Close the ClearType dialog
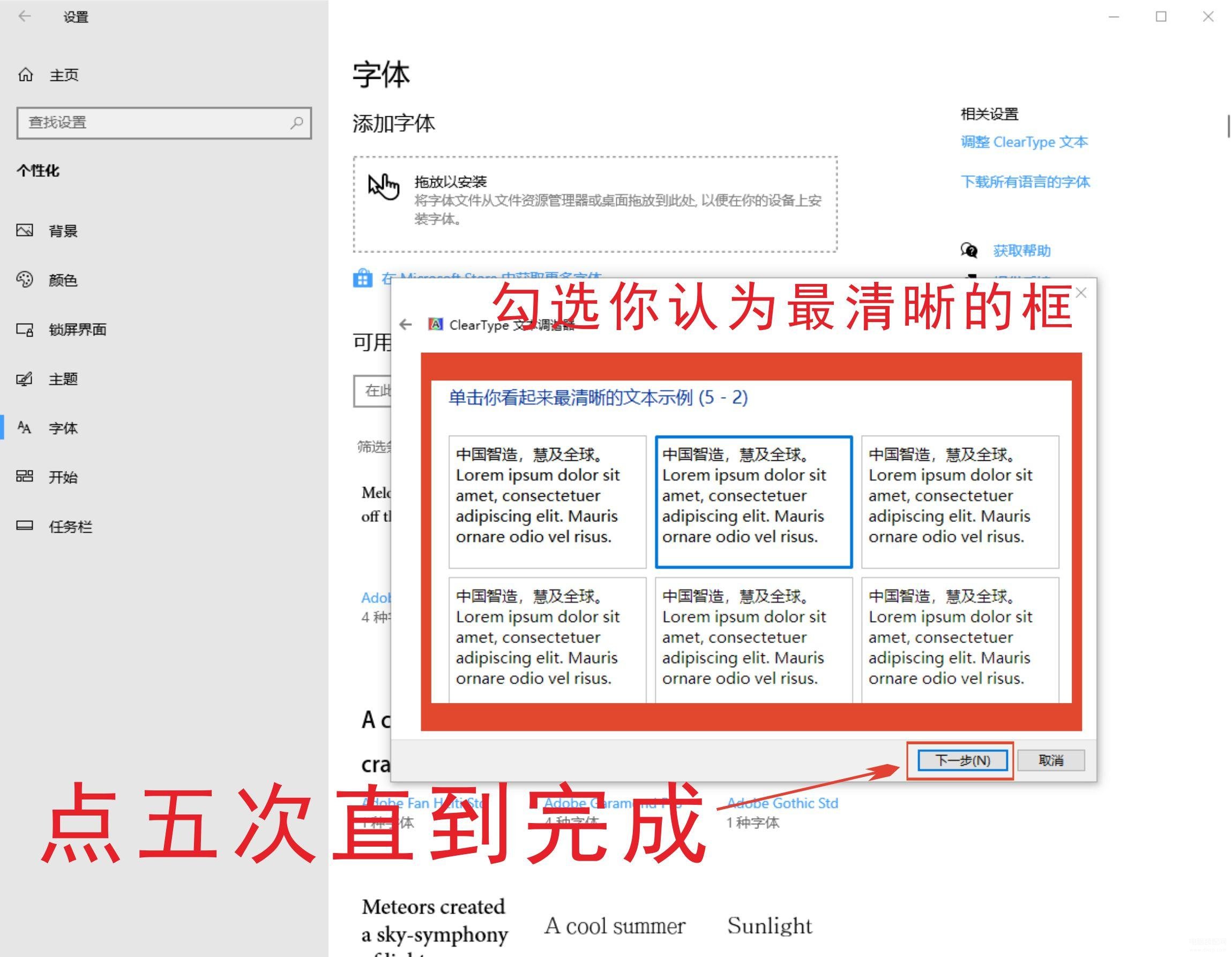The height and width of the screenshot is (957, 1232). click(x=1081, y=293)
